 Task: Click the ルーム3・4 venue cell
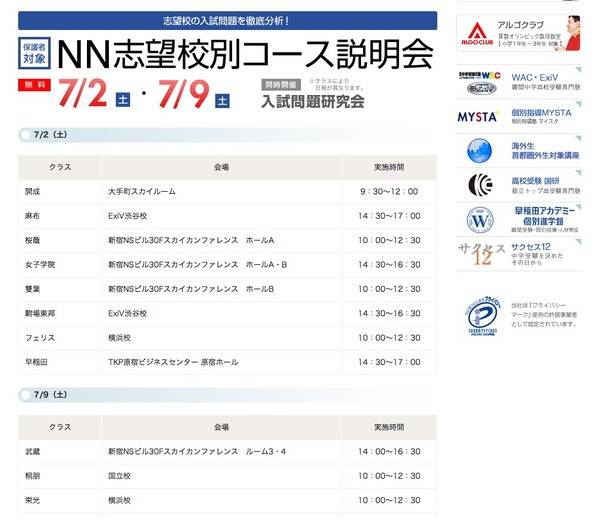click(222, 452)
